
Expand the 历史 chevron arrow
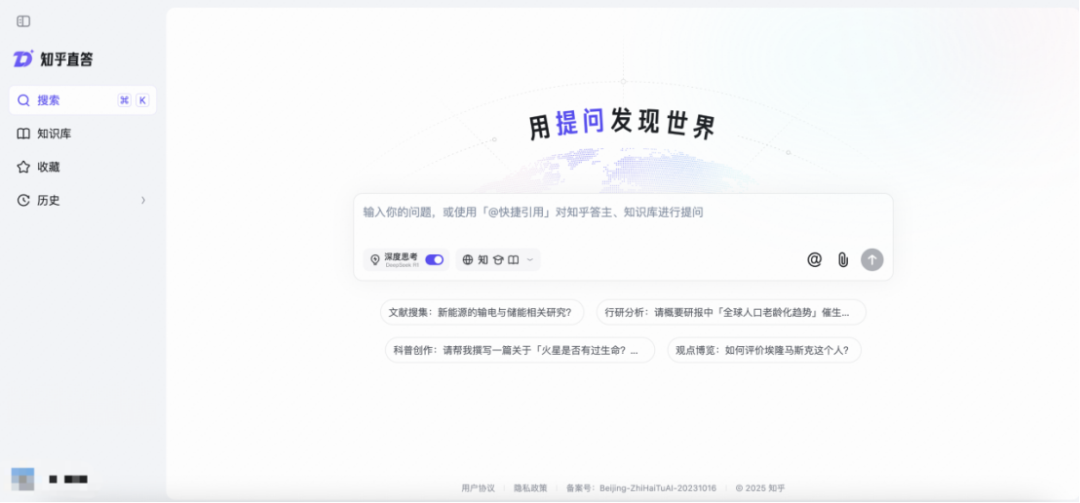coord(143,201)
